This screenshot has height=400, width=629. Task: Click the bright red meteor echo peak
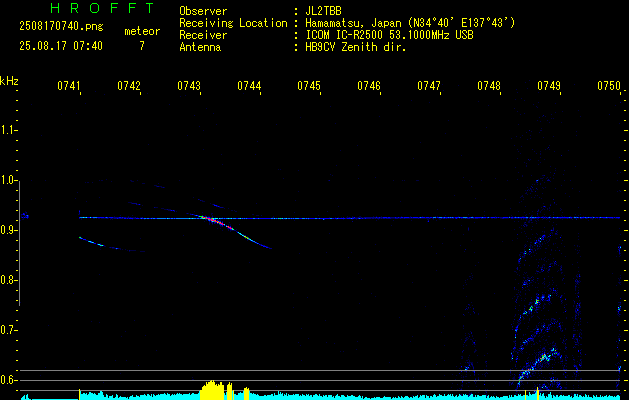coord(217,222)
